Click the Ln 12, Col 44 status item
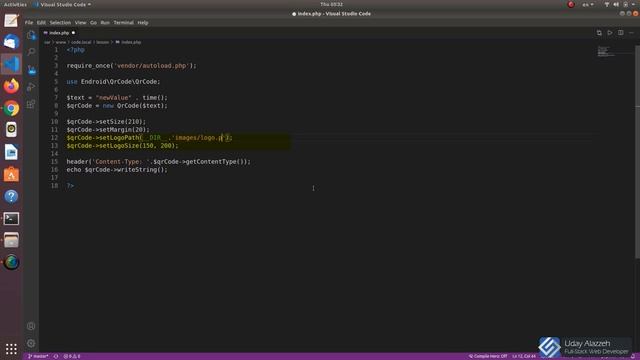This screenshot has height=360, width=640. tap(524, 356)
